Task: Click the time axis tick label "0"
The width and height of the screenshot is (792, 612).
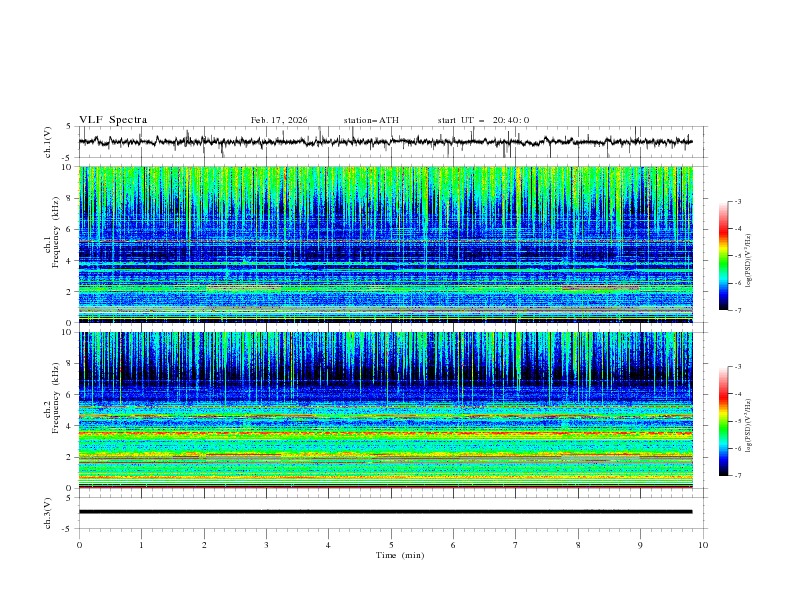Action: click(x=79, y=545)
